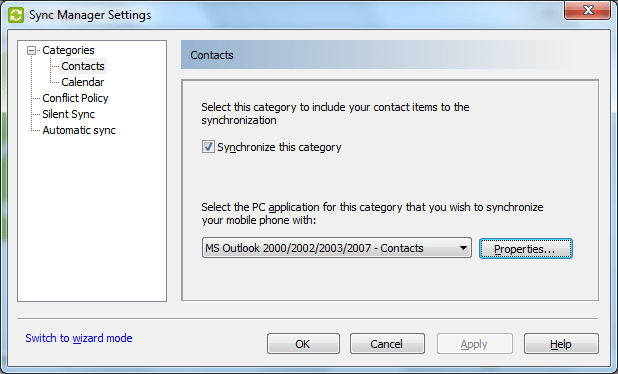Switch to wizard mode via link

[79, 338]
